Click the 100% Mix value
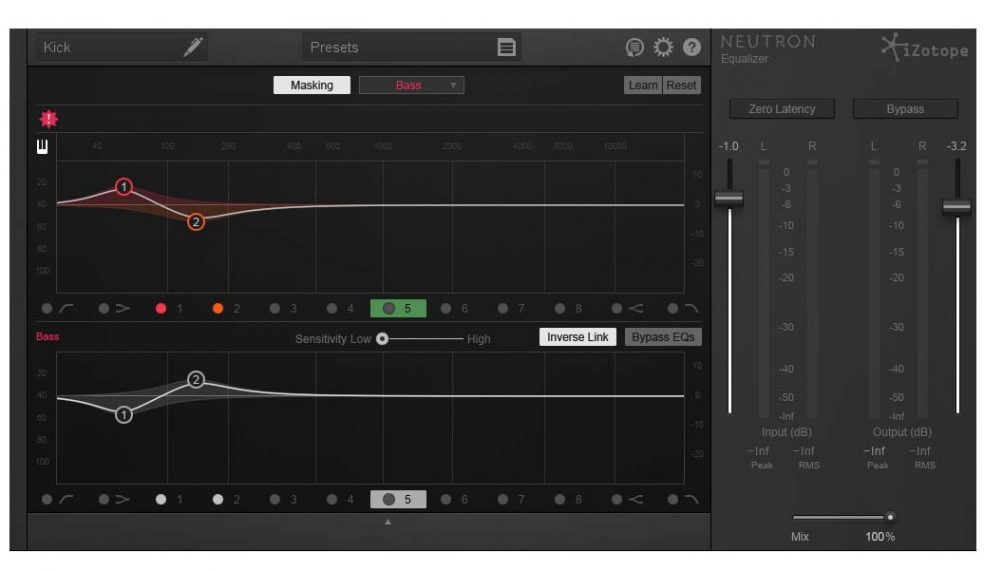The height and width of the screenshot is (572, 984). [880, 537]
